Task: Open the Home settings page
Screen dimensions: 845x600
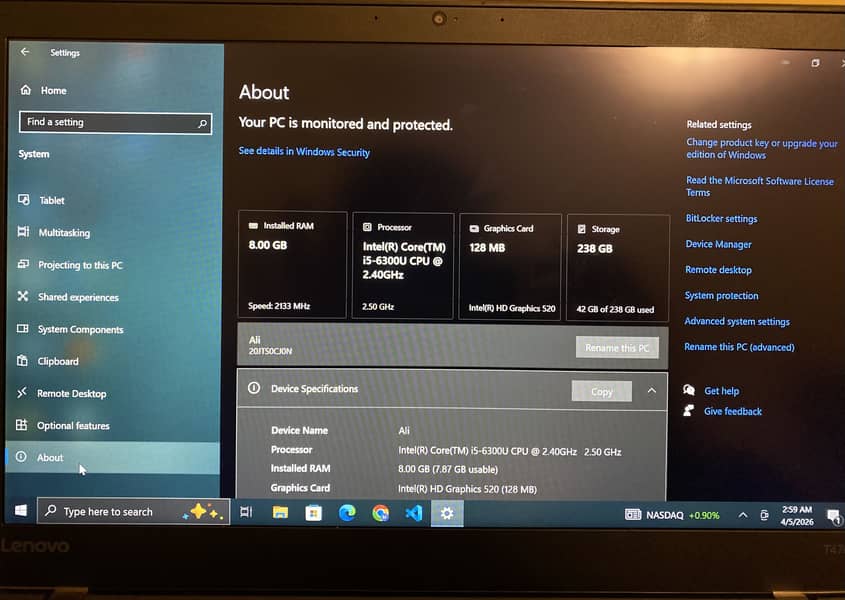Action: [53, 91]
